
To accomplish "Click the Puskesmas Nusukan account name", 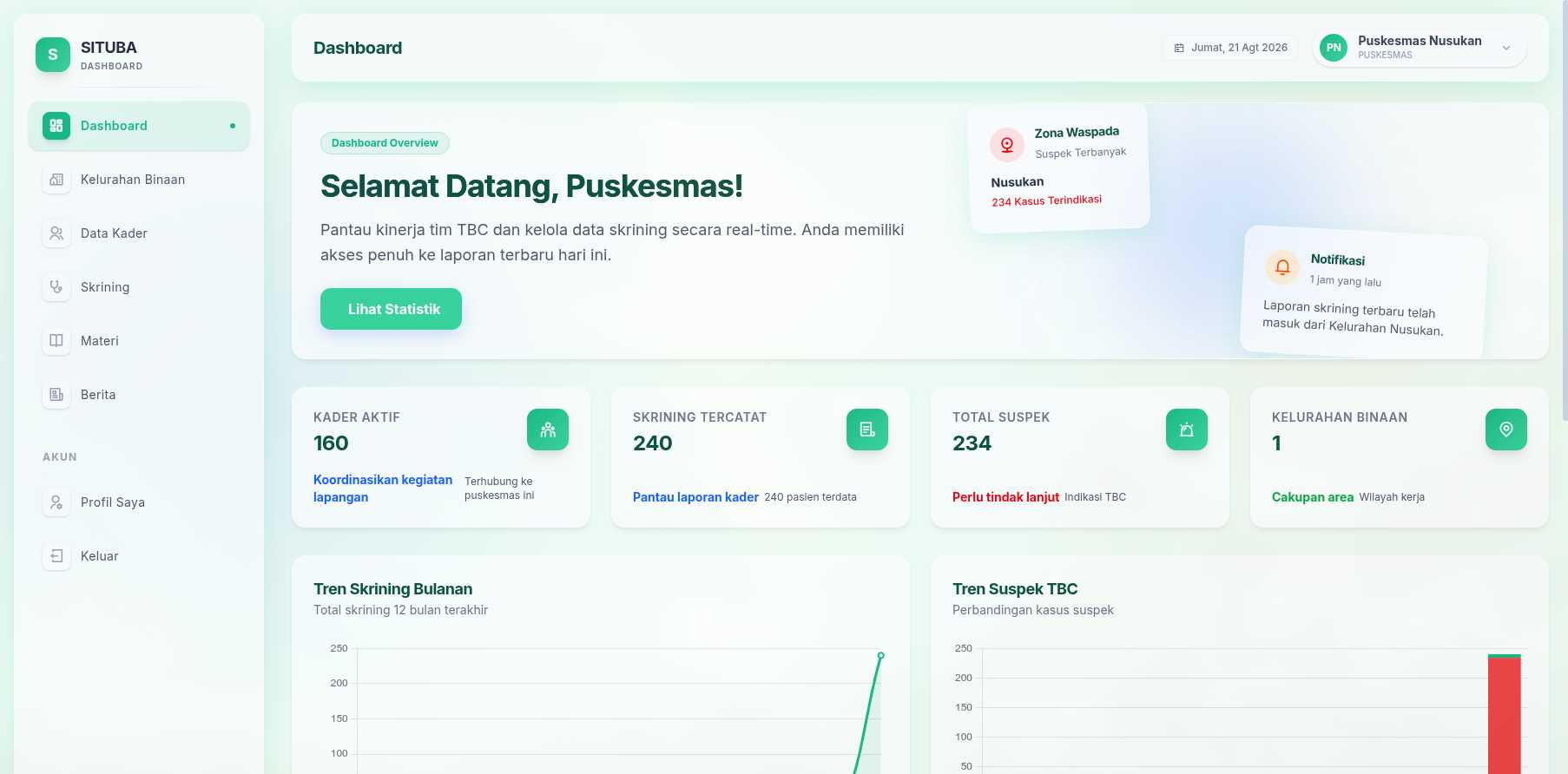I will [1420, 41].
